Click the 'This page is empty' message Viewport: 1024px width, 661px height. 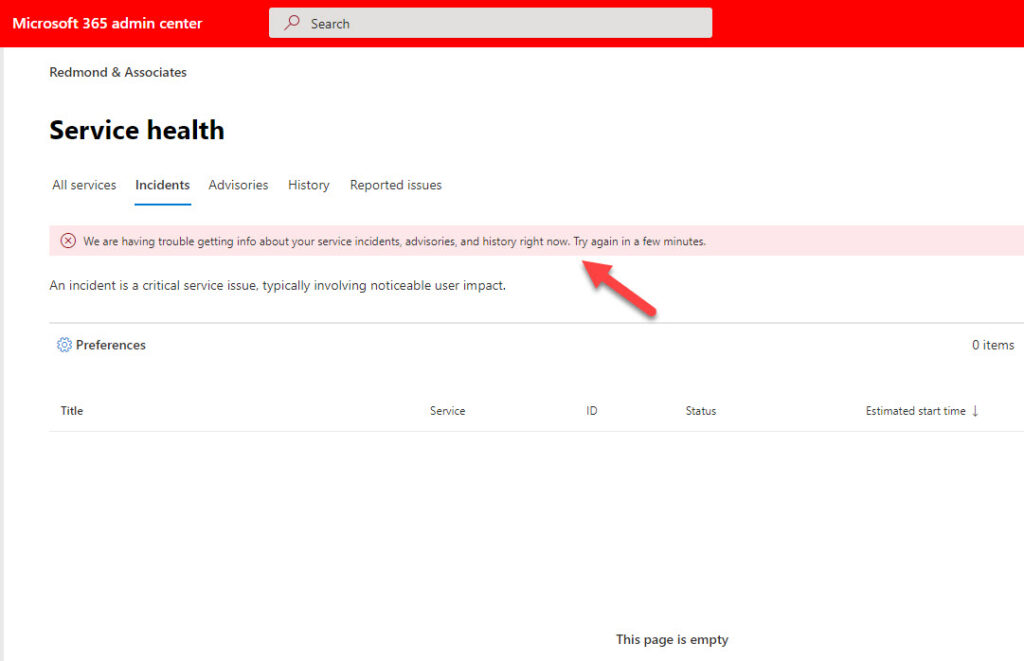[x=672, y=639]
